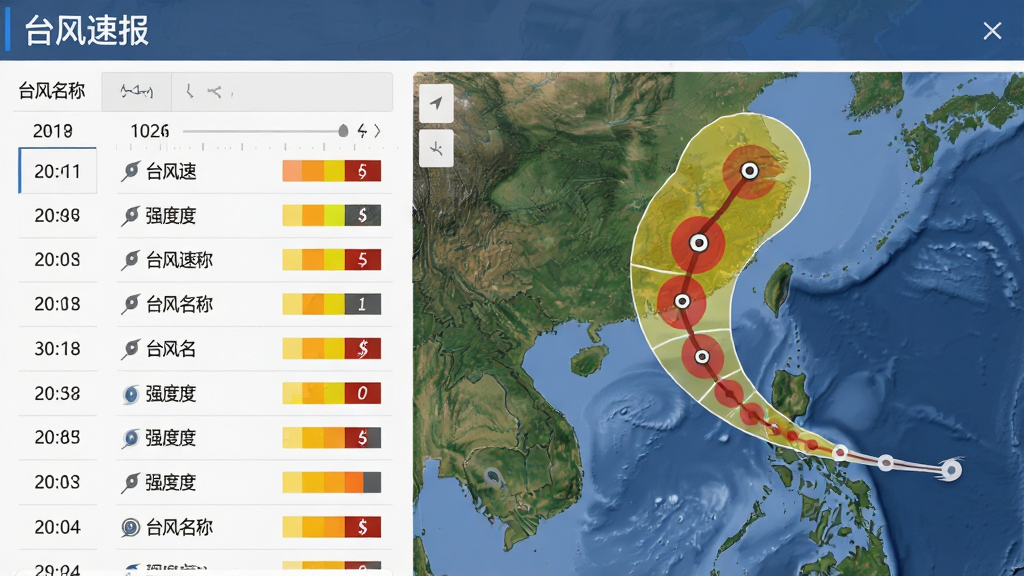Expand using the chevron arrow after the slider
Image resolution: width=1024 pixels, height=576 pixels.
[377, 131]
